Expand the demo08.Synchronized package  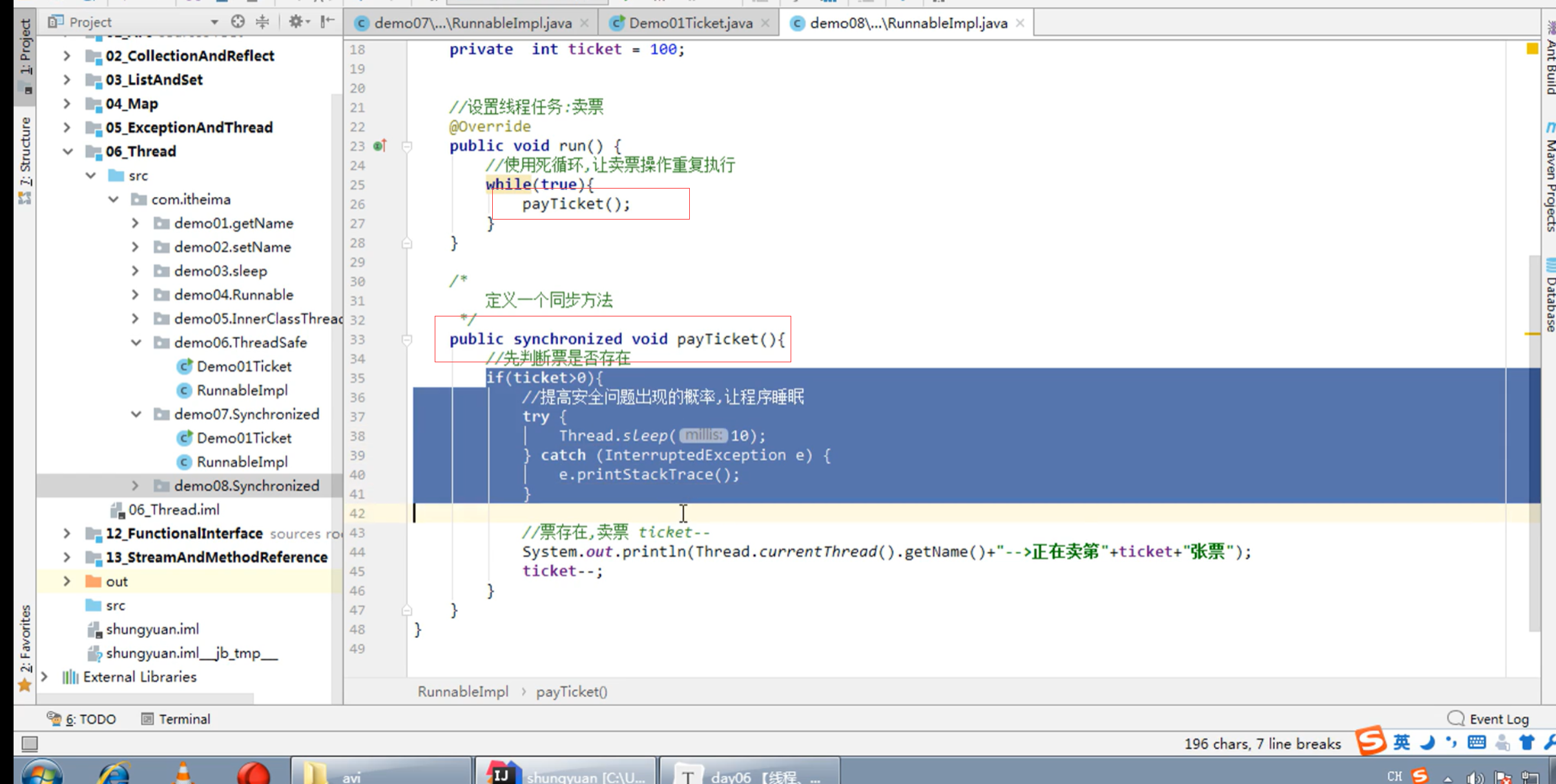tap(135, 486)
